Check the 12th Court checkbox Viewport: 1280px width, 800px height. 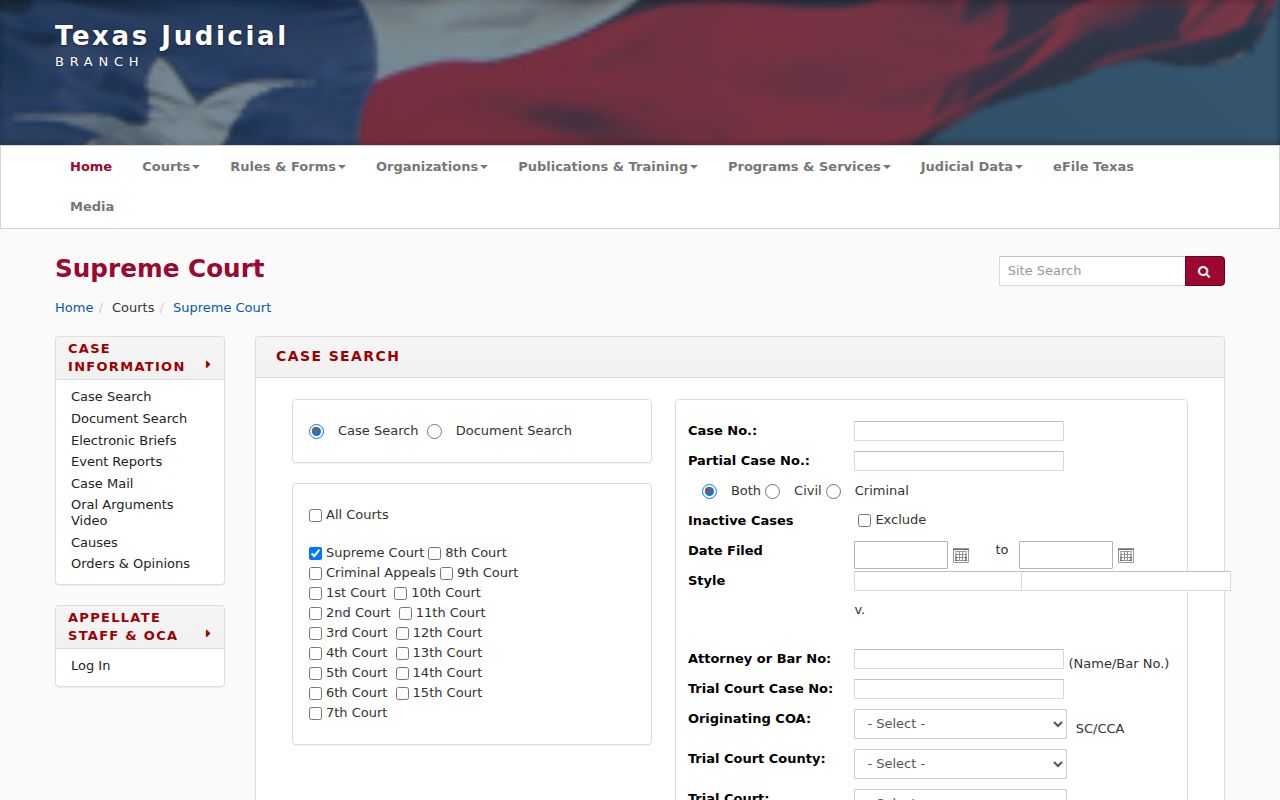402,633
